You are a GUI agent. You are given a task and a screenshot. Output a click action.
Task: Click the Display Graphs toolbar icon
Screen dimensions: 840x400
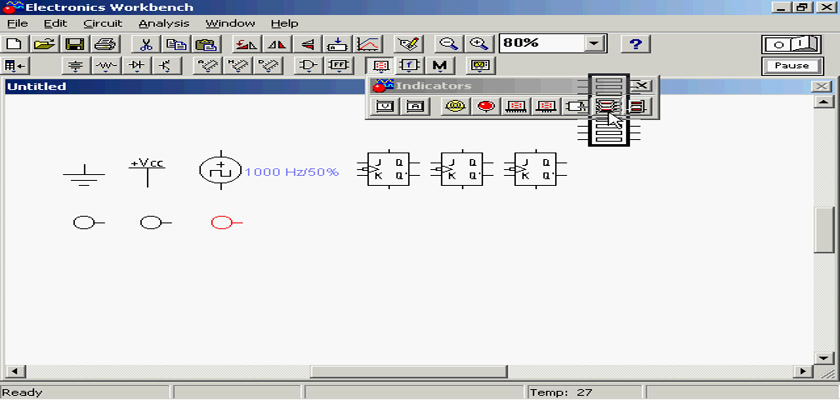pos(368,44)
